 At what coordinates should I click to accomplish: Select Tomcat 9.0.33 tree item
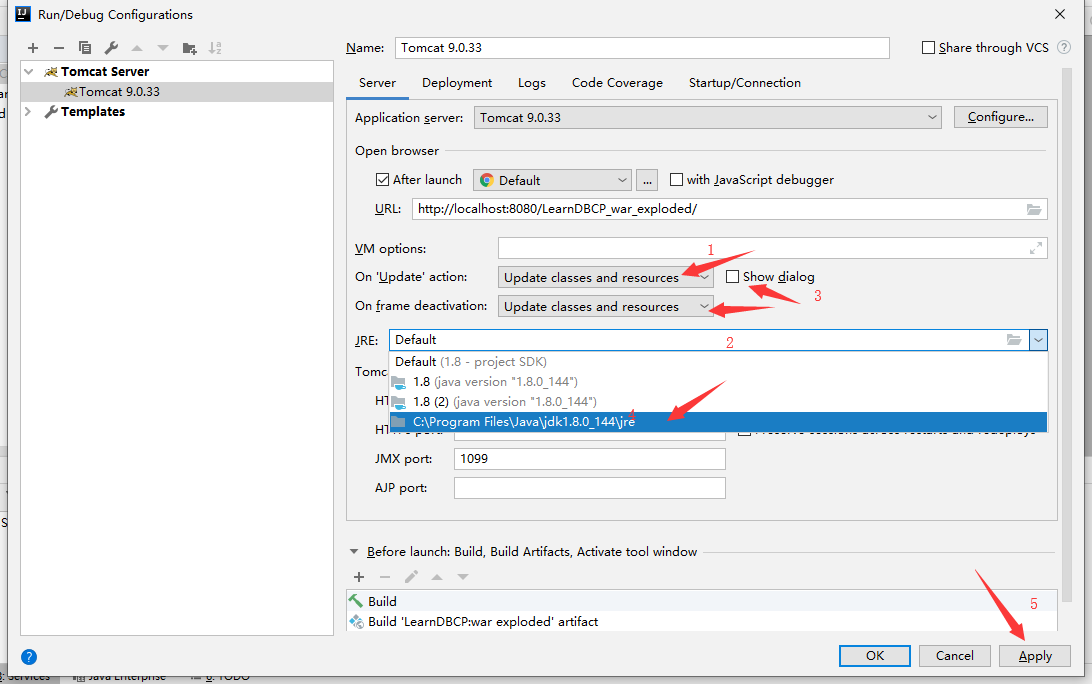pyautogui.click(x=177, y=92)
